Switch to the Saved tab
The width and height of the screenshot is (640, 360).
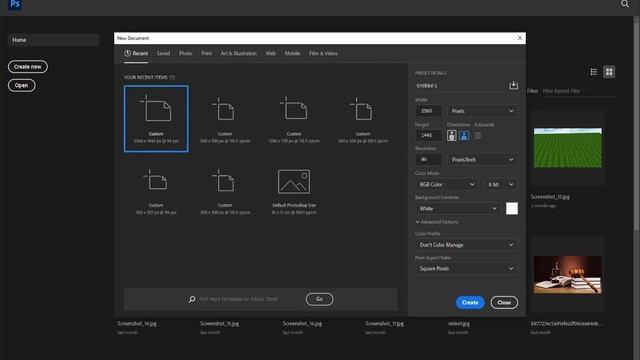tap(163, 53)
